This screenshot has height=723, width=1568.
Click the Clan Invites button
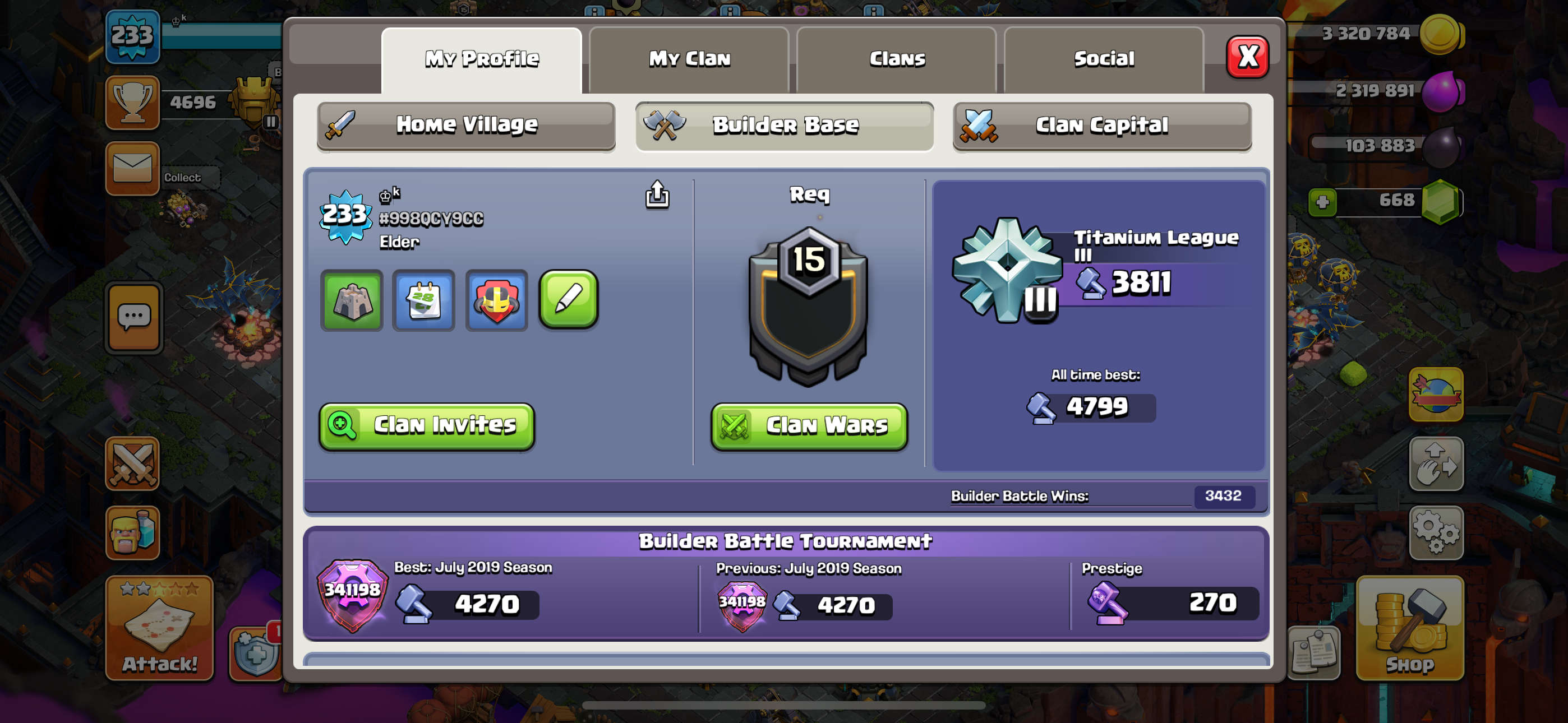tap(427, 426)
